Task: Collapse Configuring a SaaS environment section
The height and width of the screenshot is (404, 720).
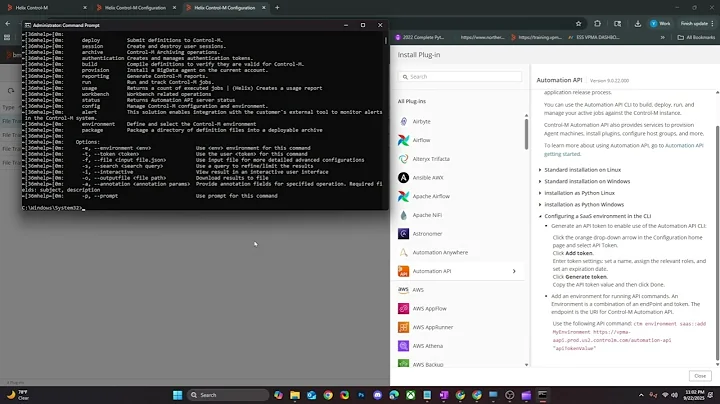Action: point(595,216)
